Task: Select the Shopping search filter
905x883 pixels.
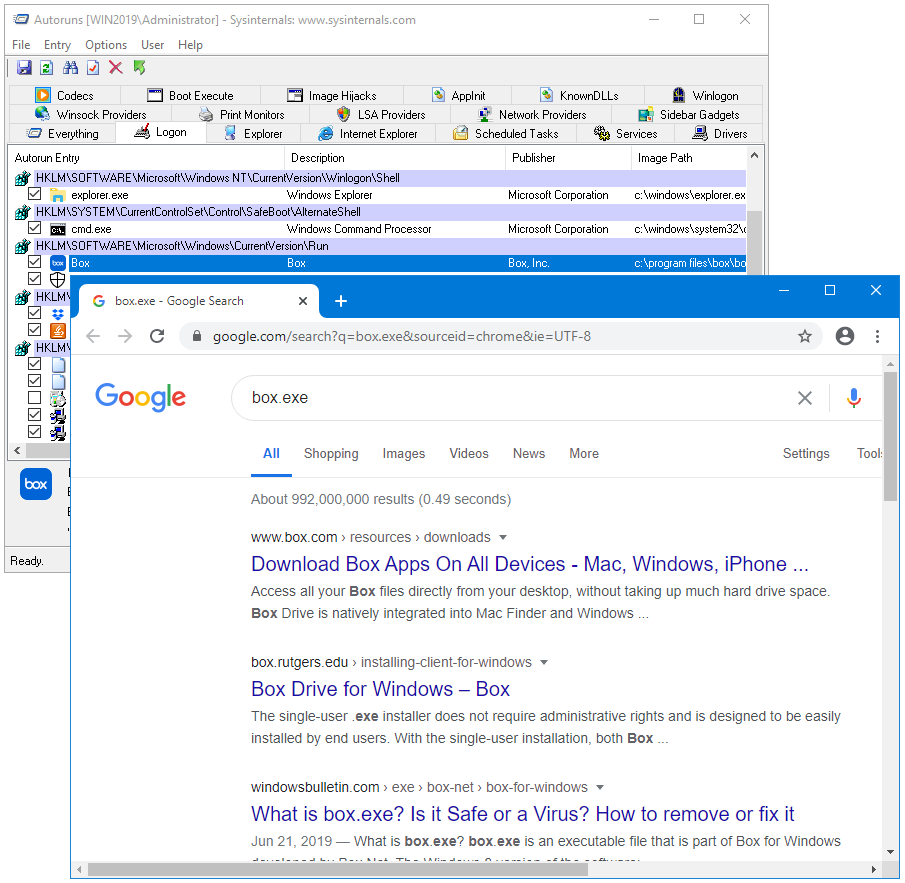Action: coord(331,454)
